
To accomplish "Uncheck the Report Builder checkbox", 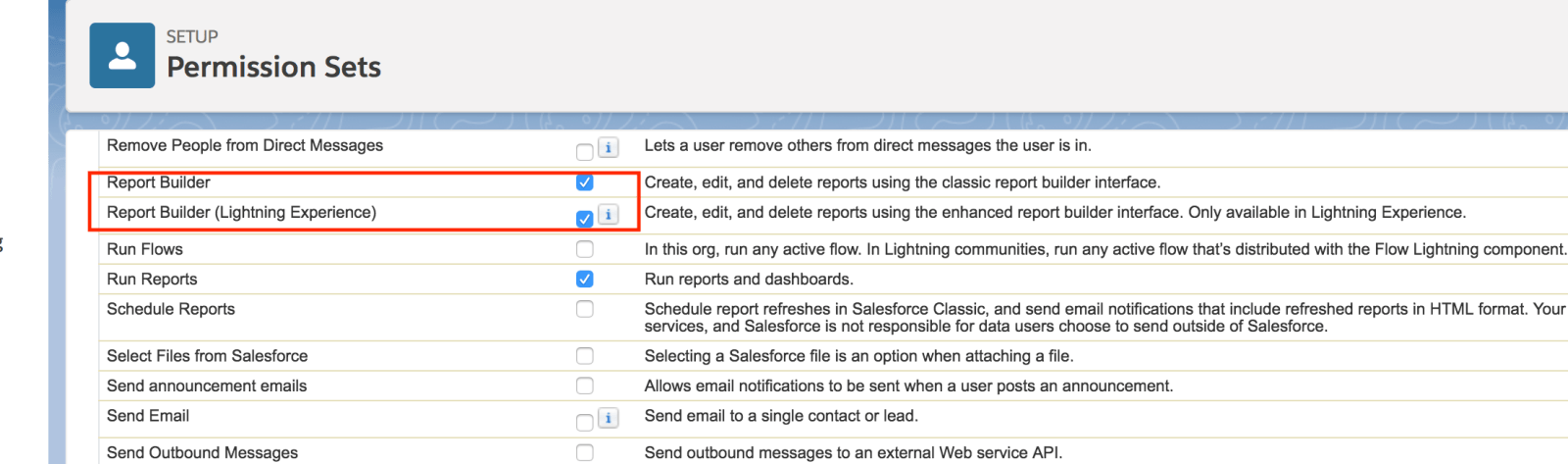I will (x=585, y=182).
